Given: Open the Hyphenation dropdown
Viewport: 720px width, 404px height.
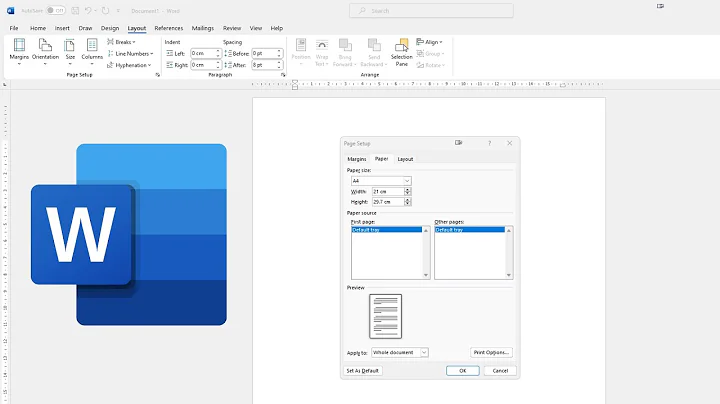Looking at the screenshot, I should coord(129,65).
